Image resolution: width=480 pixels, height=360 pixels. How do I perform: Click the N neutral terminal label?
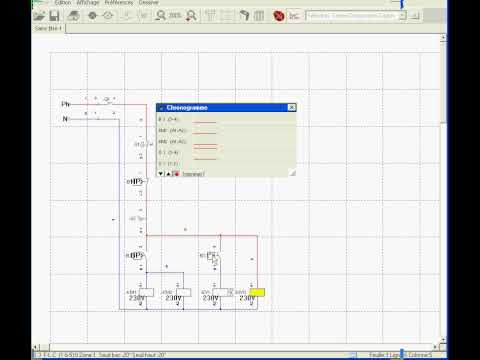coord(65,119)
